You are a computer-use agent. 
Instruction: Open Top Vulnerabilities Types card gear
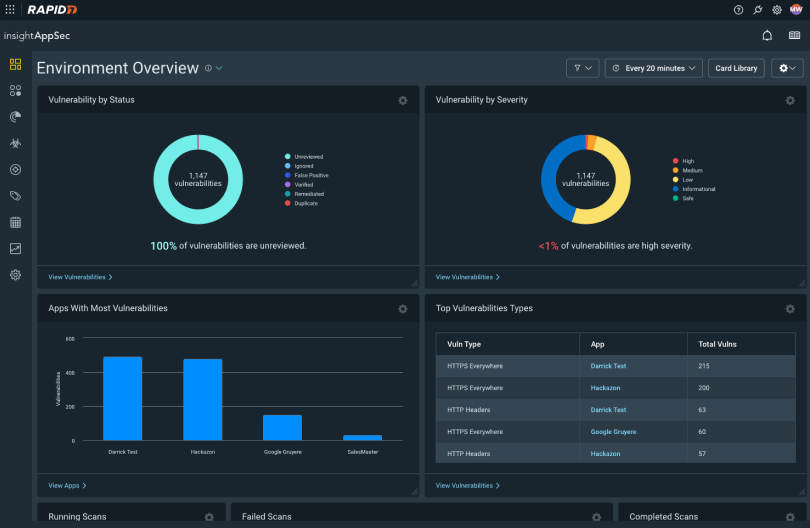[790, 309]
